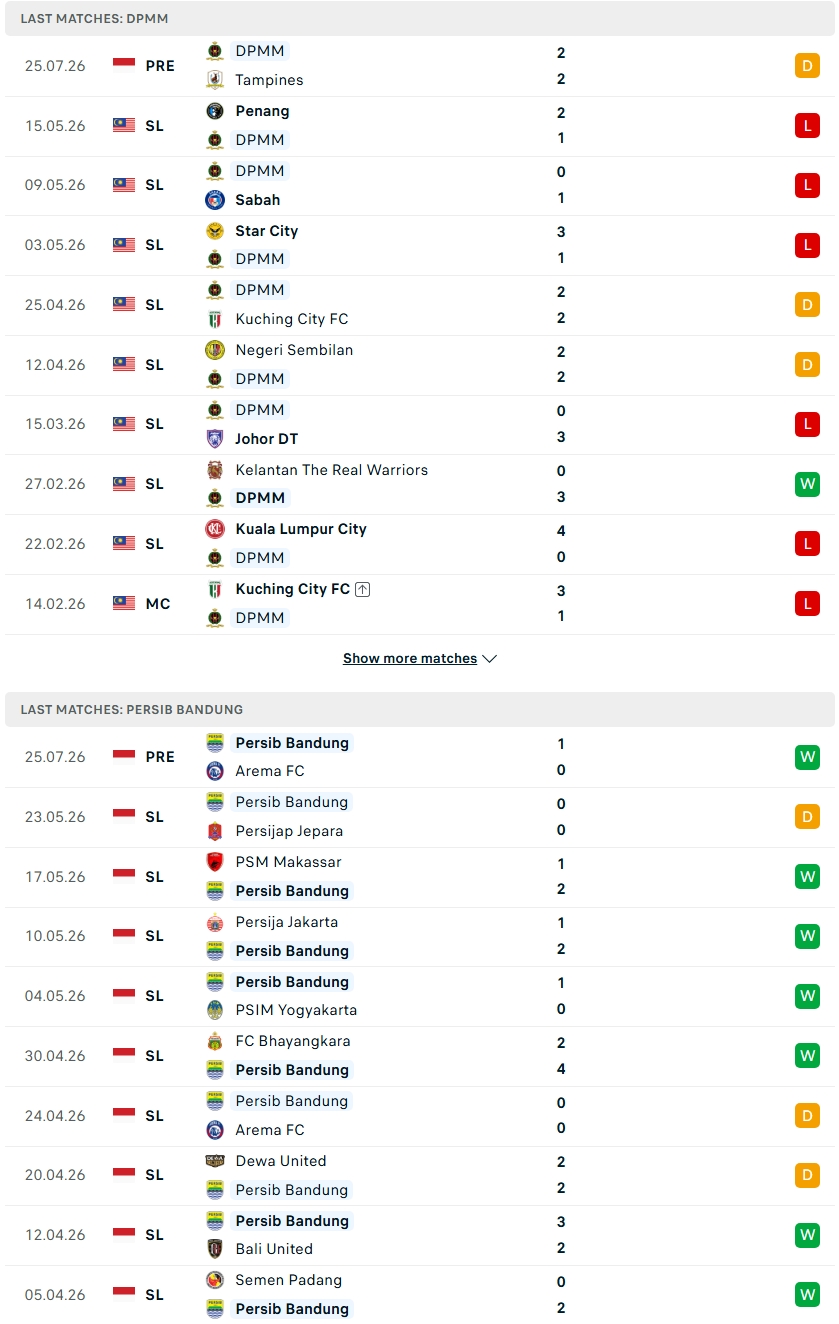Open the FC Bhayangkara vs Persib Bandung match row
The width and height of the screenshot is (839, 1324).
click(x=420, y=1056)
